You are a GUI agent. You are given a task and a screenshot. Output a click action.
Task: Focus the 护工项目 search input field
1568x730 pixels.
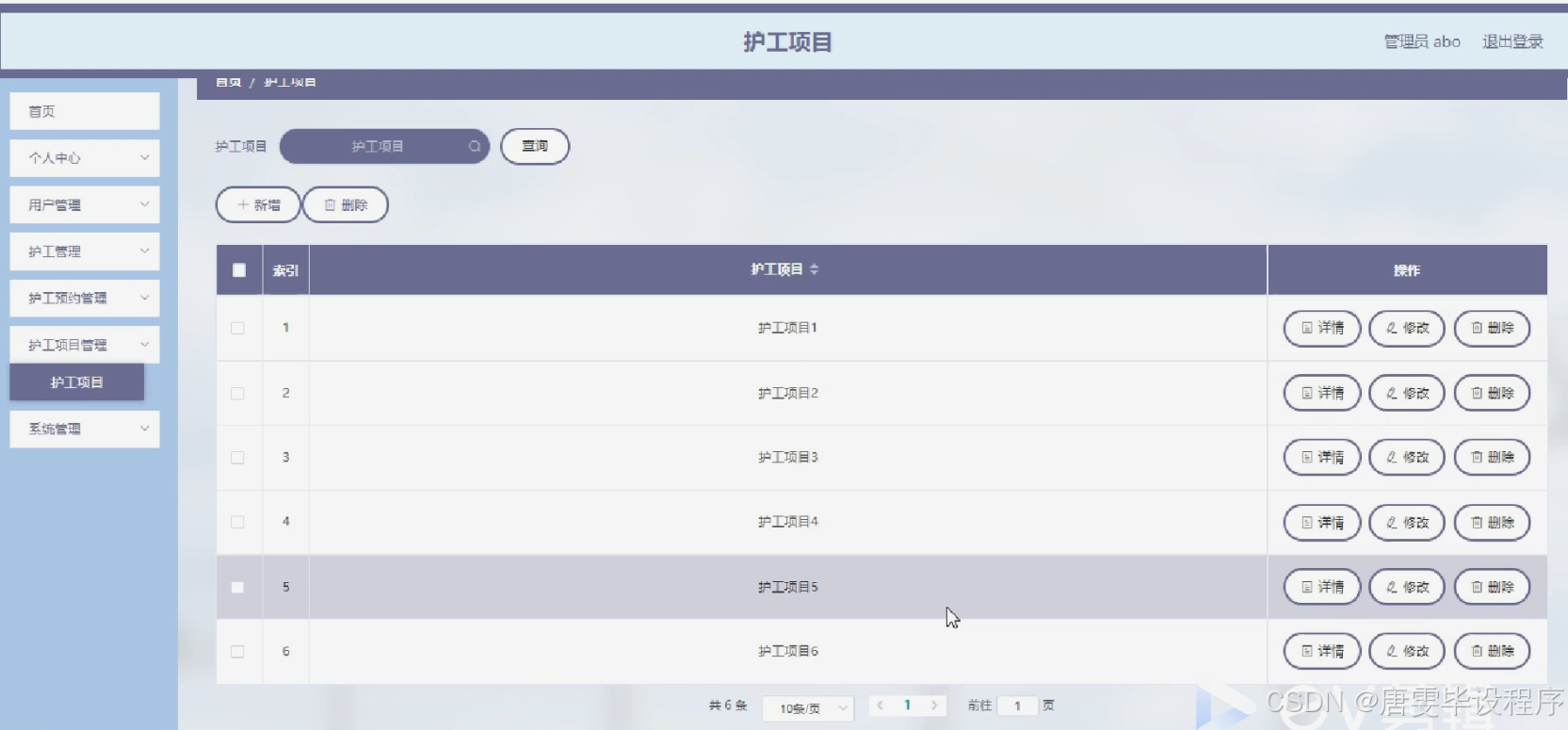[x=384, y=146]
